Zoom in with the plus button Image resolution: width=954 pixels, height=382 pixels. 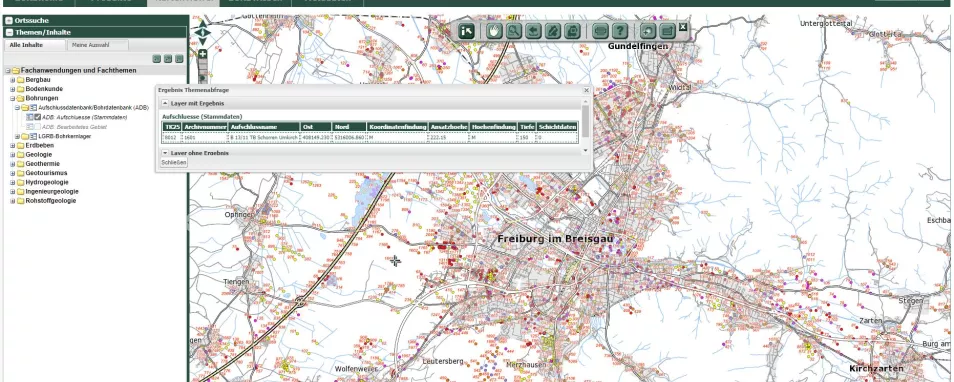203,54
